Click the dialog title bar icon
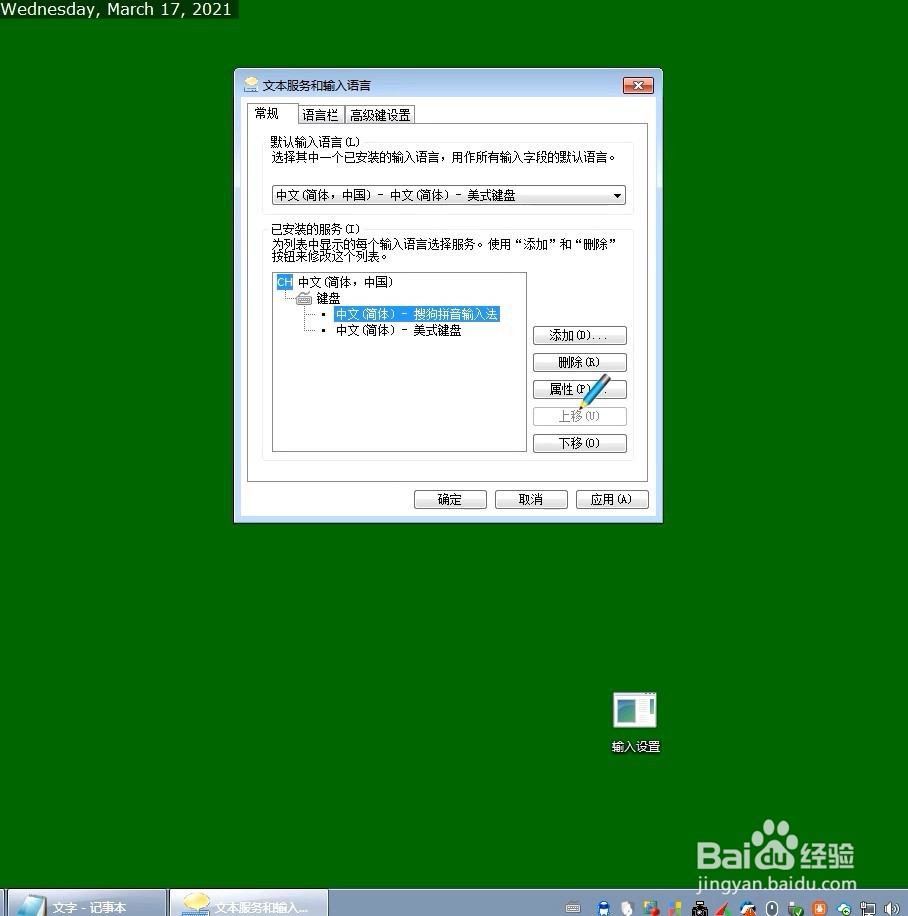908x916 pixels. click(x=251, y=85)
